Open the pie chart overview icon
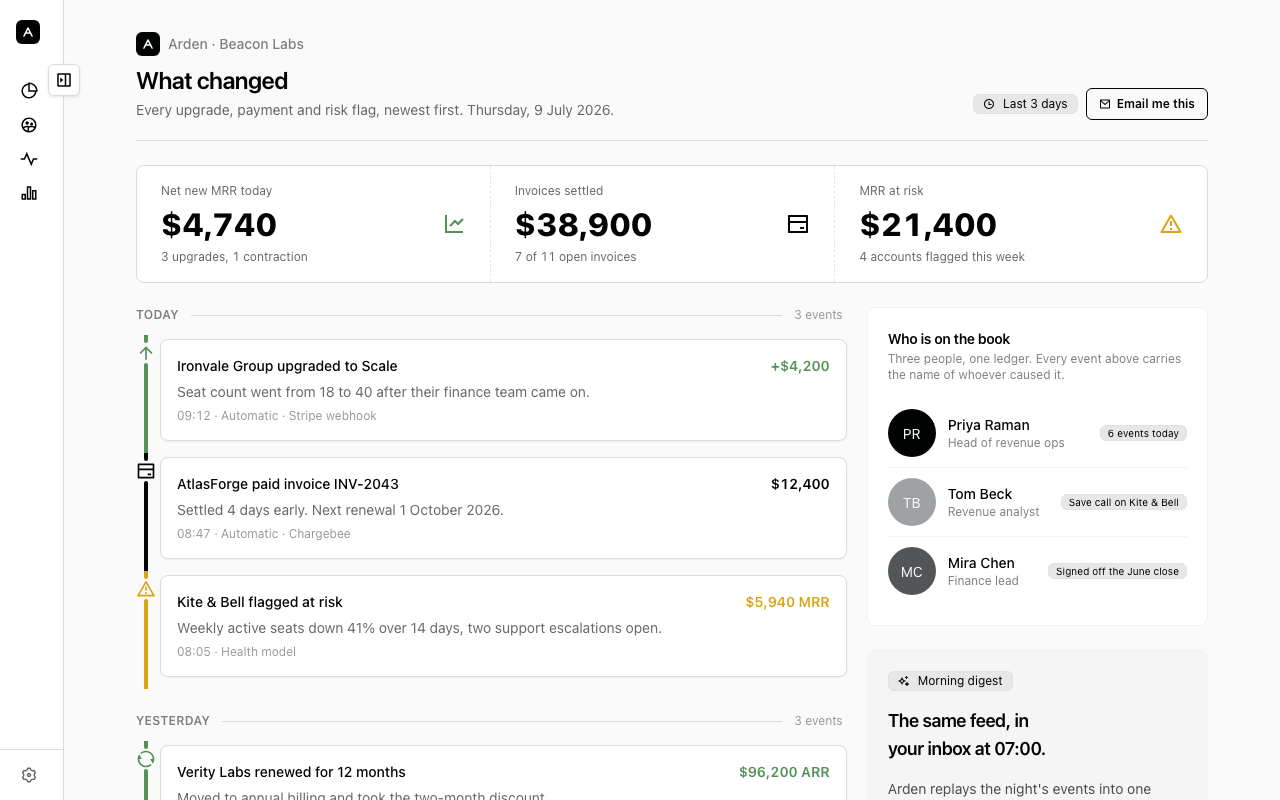Image resolution: width=1280 pixels, height=800 pixels. click(x=29, y=91)
